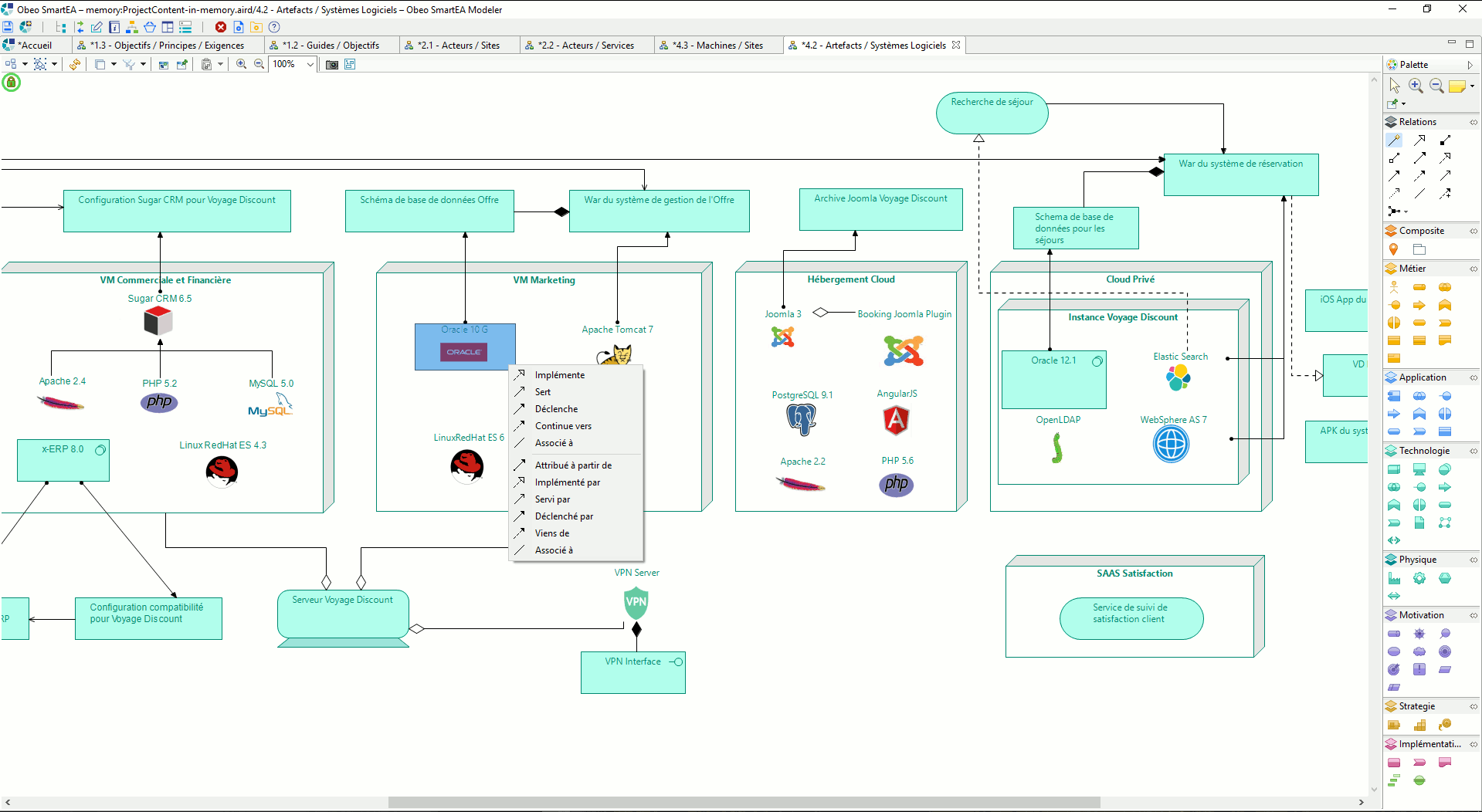This screenshot has height=812, width=1482.
Task: Choose 'Continue vers' from the context menu
Action: tap(575, 426)
